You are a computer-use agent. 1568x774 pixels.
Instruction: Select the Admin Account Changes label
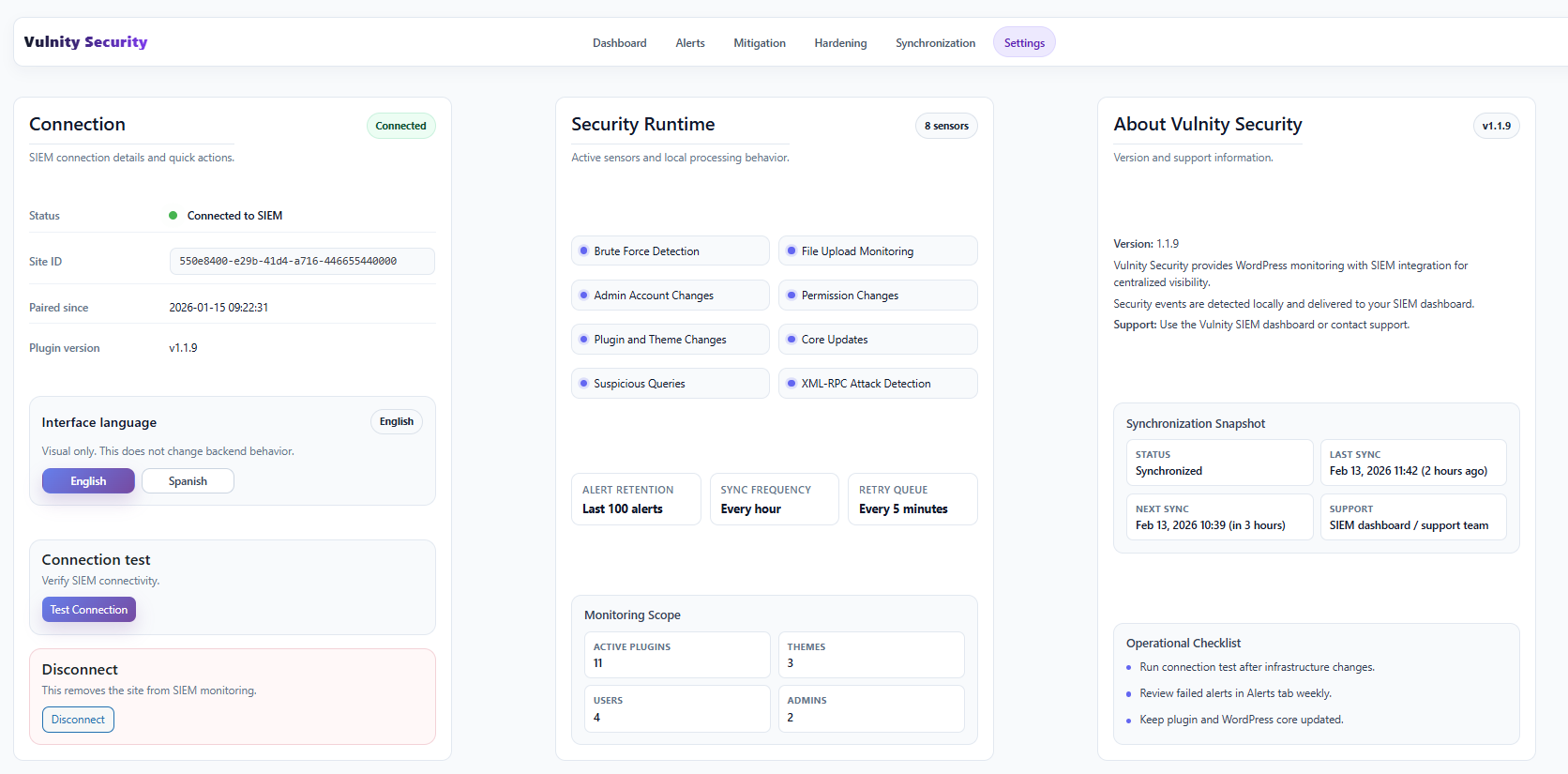click(654, 296)
